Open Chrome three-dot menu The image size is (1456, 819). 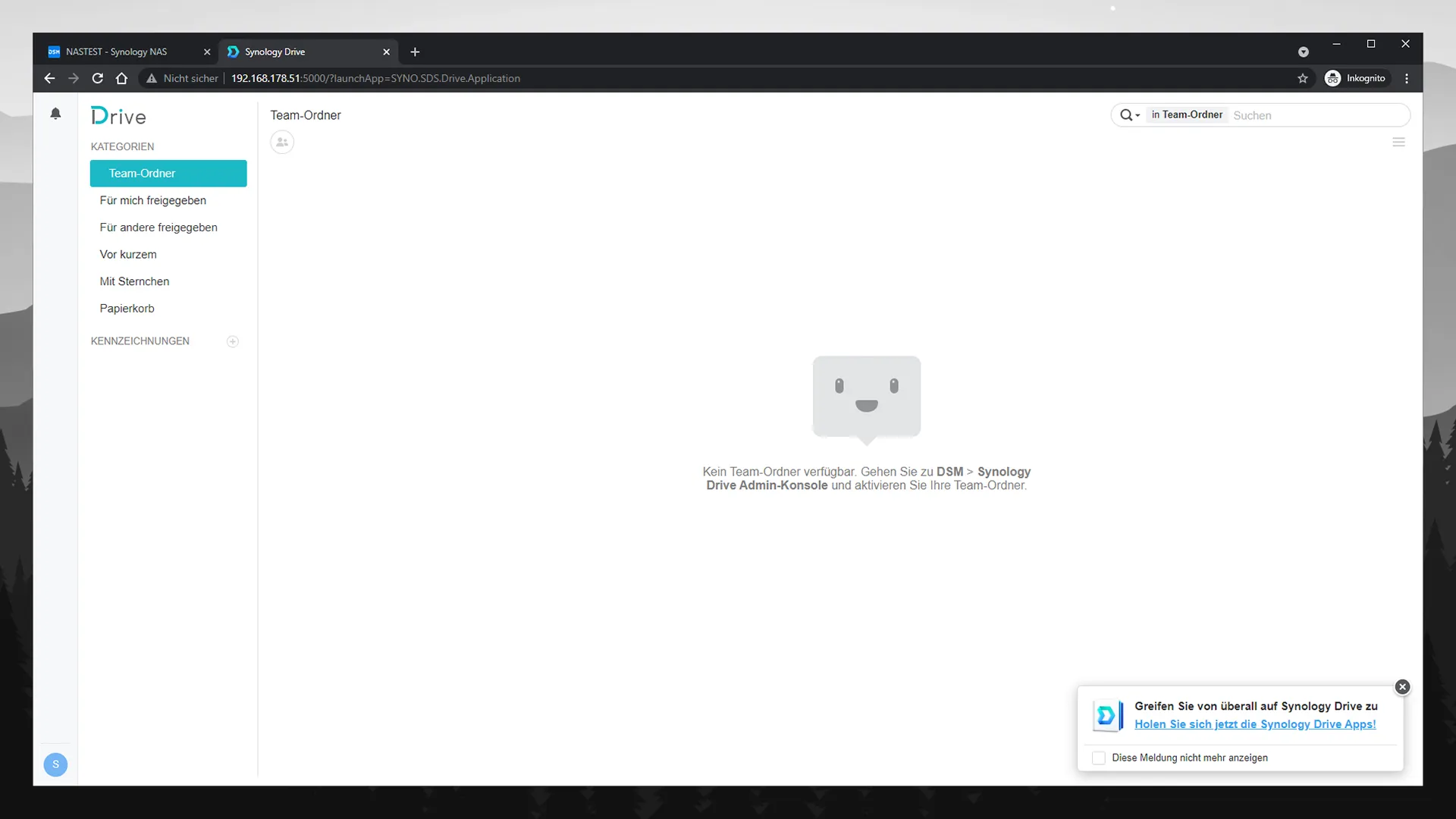tap(1407, 78)
